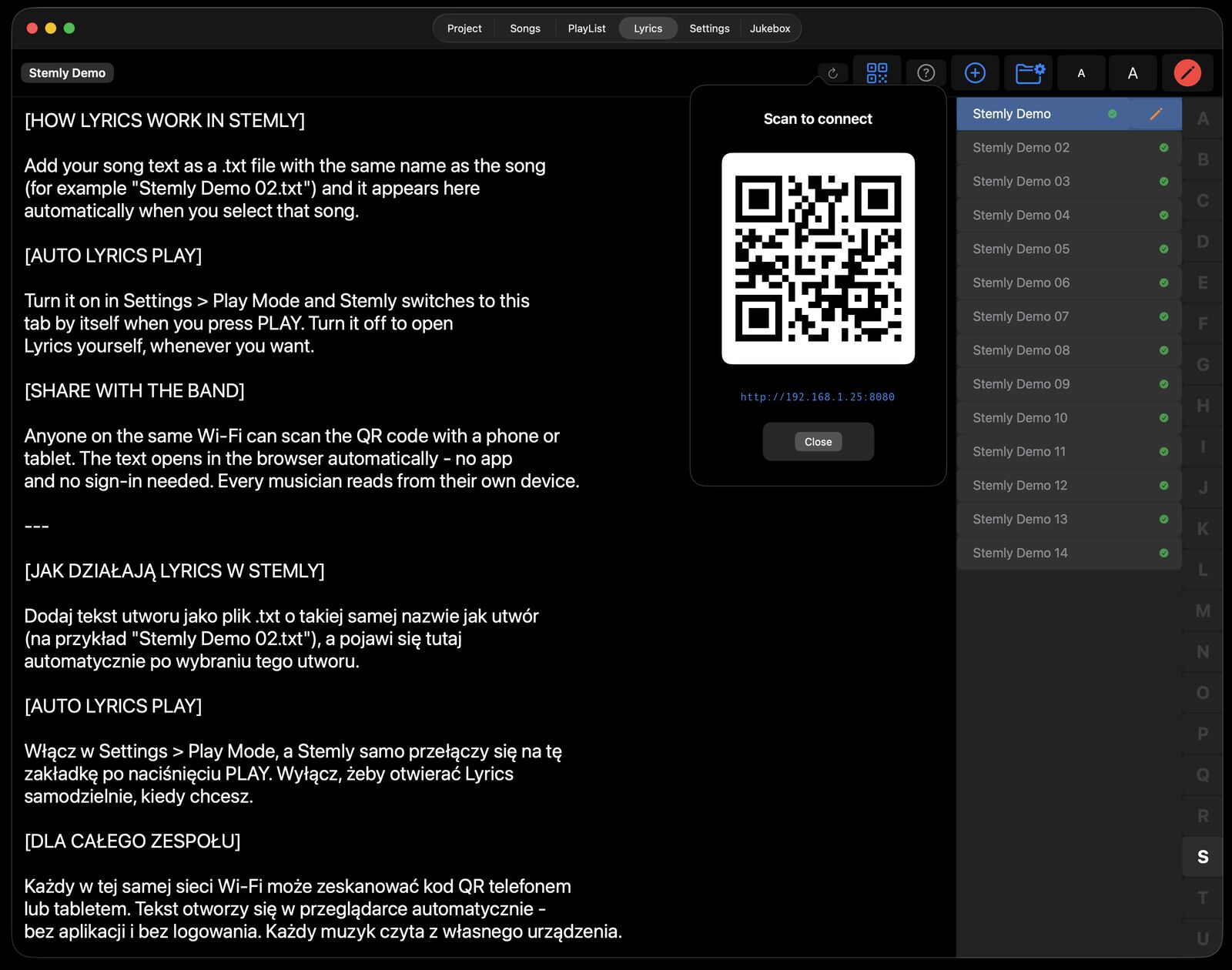This screenshot has width=1232, height=970.
Task: Click the red pencil edit button
Action: pos(1187,73)
